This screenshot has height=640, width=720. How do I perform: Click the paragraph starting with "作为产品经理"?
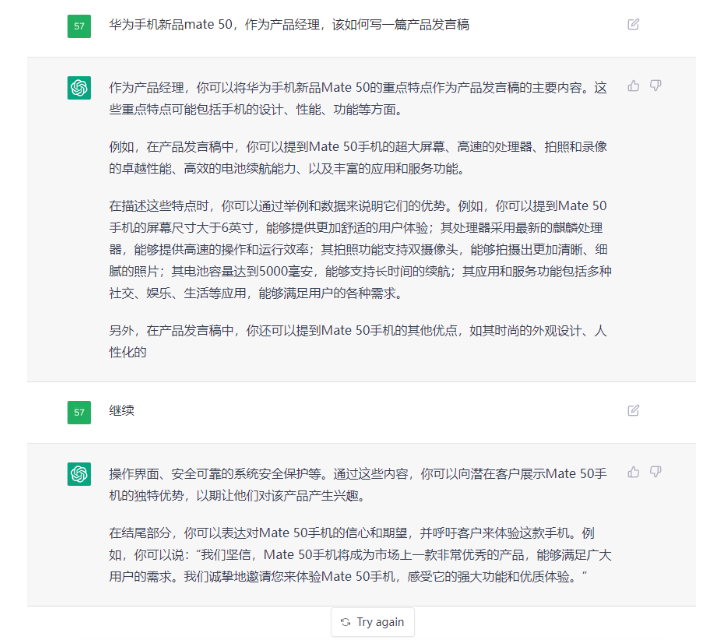tap(357, 97)
